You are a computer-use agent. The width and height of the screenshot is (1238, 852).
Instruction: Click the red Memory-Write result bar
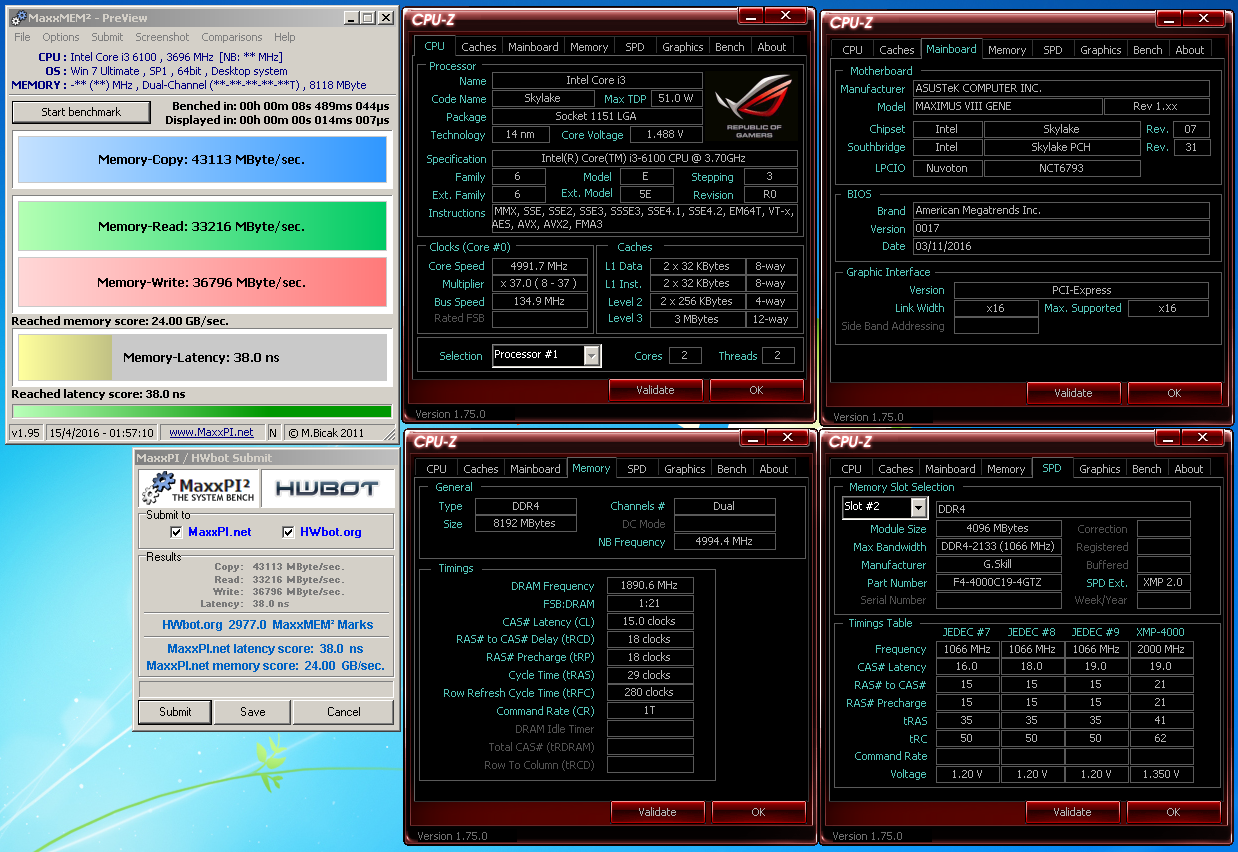[202, 282]
